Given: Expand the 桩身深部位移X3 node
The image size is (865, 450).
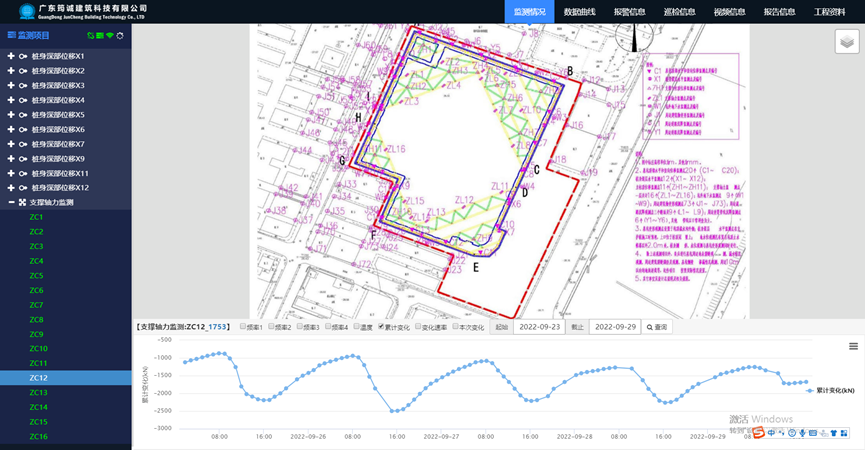Looking at the screenshot, I should click(10, 85).
